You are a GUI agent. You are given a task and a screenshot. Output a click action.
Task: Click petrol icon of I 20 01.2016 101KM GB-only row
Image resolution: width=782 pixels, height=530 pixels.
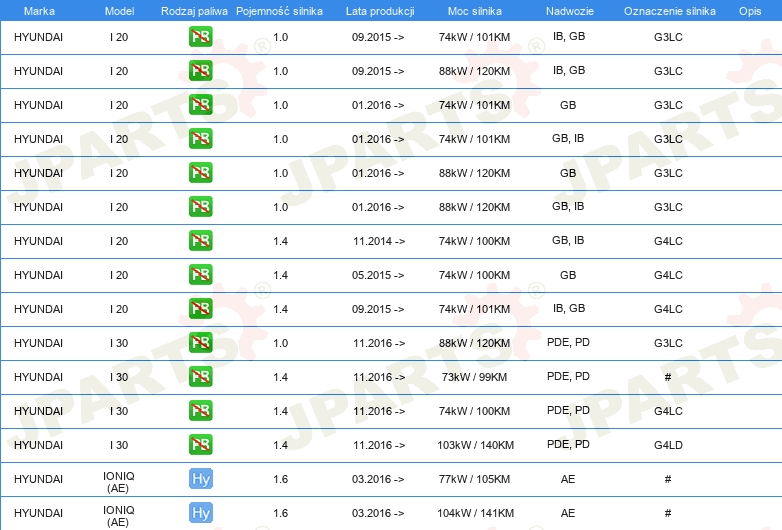pyautogui.click(x=200, y=105)
